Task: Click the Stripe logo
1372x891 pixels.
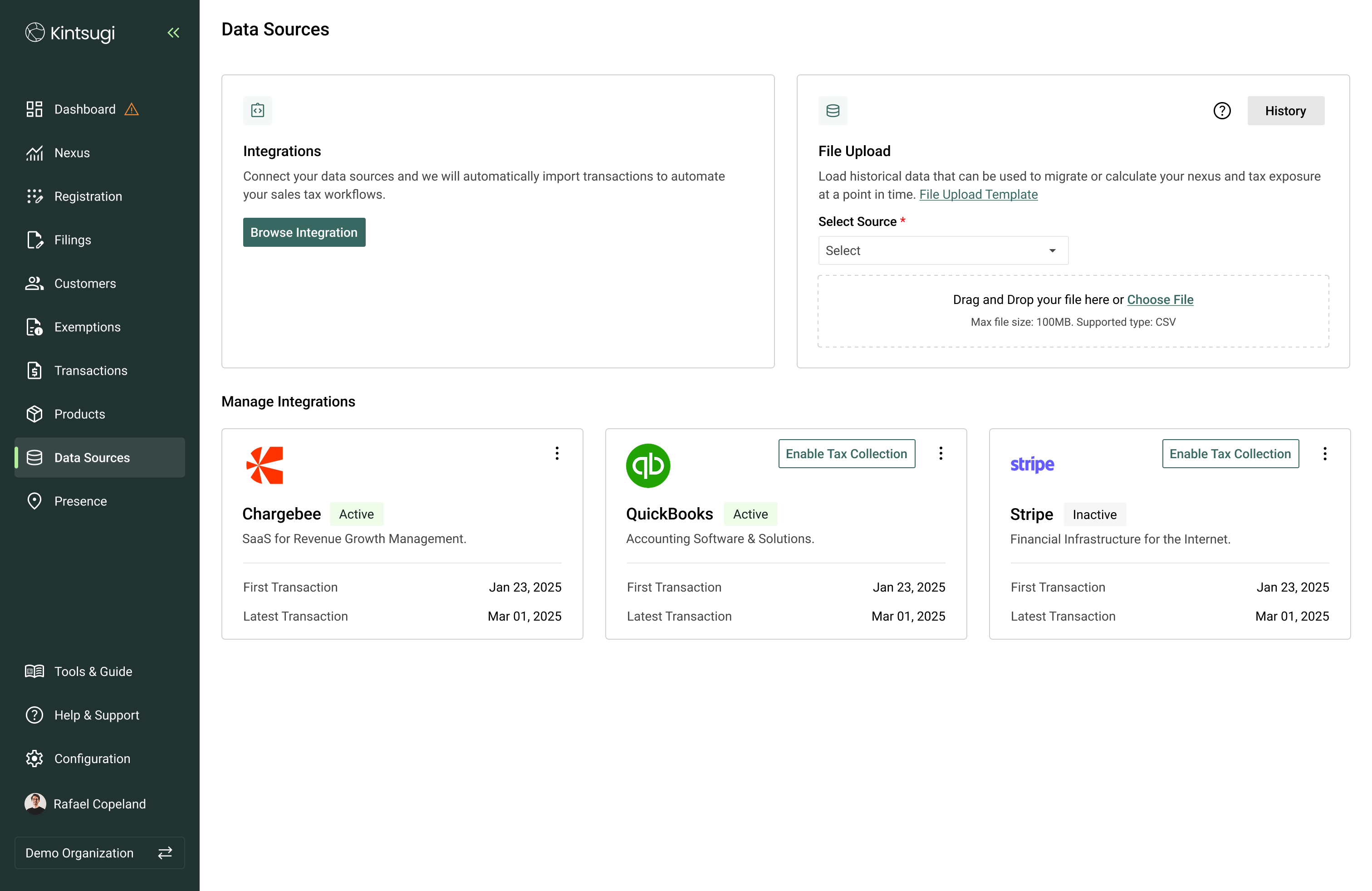Action: tap(1032, 464)
